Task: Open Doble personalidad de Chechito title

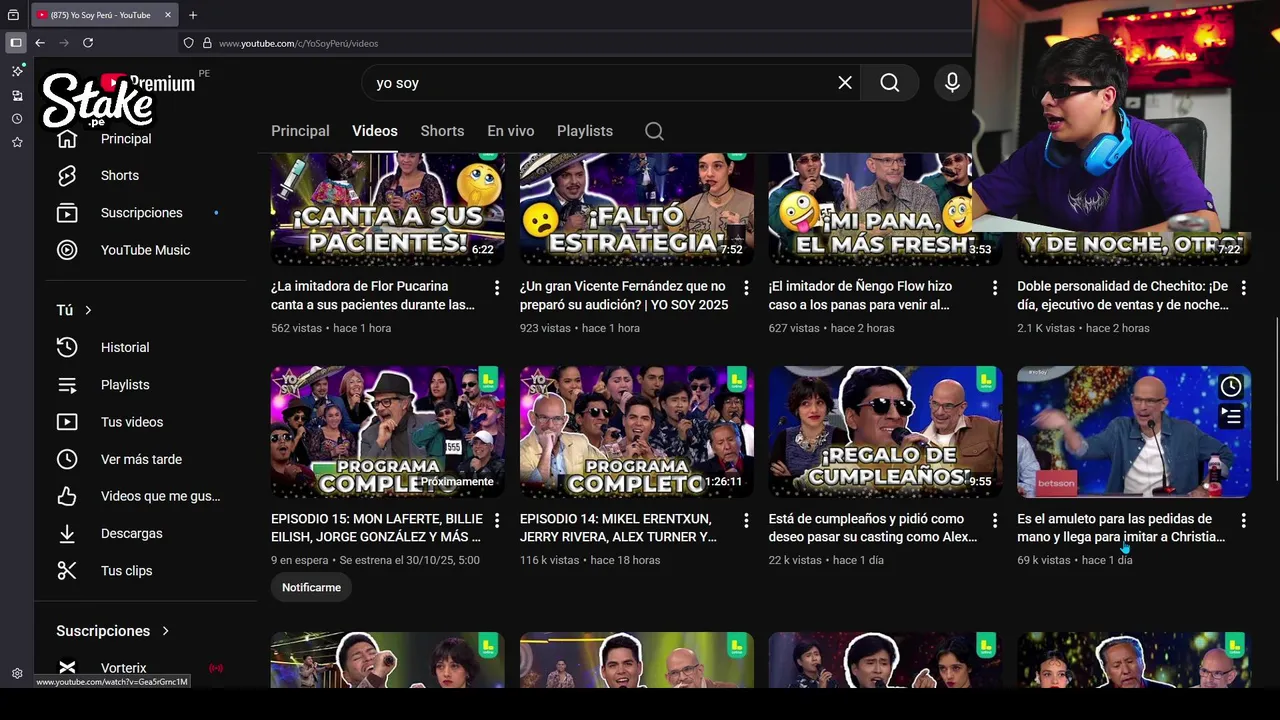Action: (x=1122, y=296)
